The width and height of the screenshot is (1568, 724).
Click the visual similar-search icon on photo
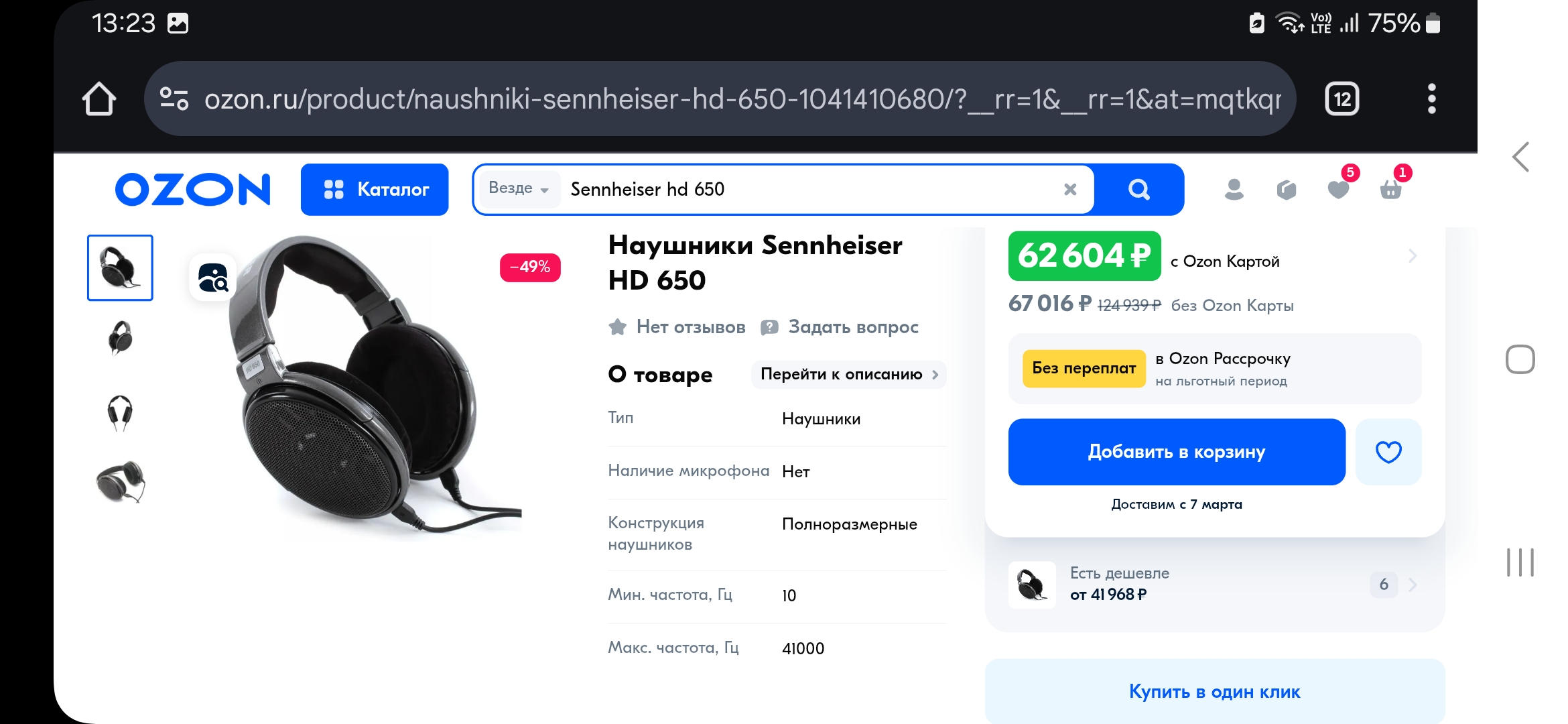coord(213,277)
